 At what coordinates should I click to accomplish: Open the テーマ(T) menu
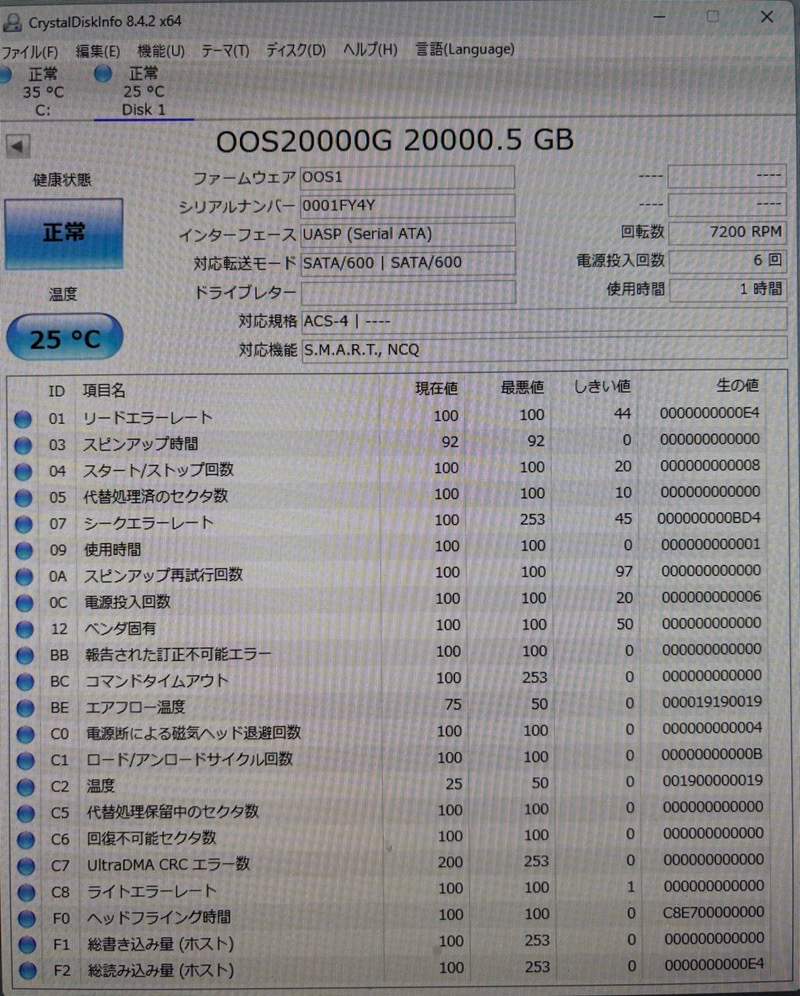(x=225, y=50)
